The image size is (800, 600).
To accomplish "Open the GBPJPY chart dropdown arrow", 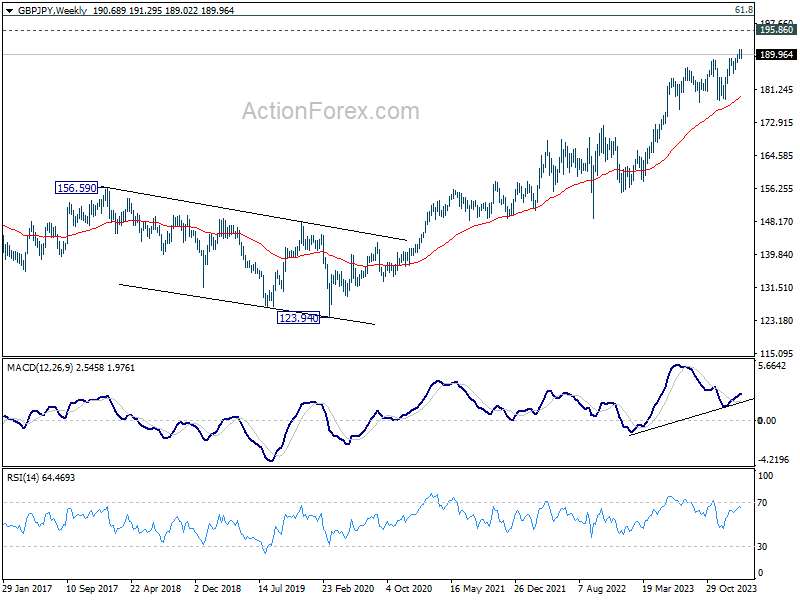I will click(x=9, y=11).
